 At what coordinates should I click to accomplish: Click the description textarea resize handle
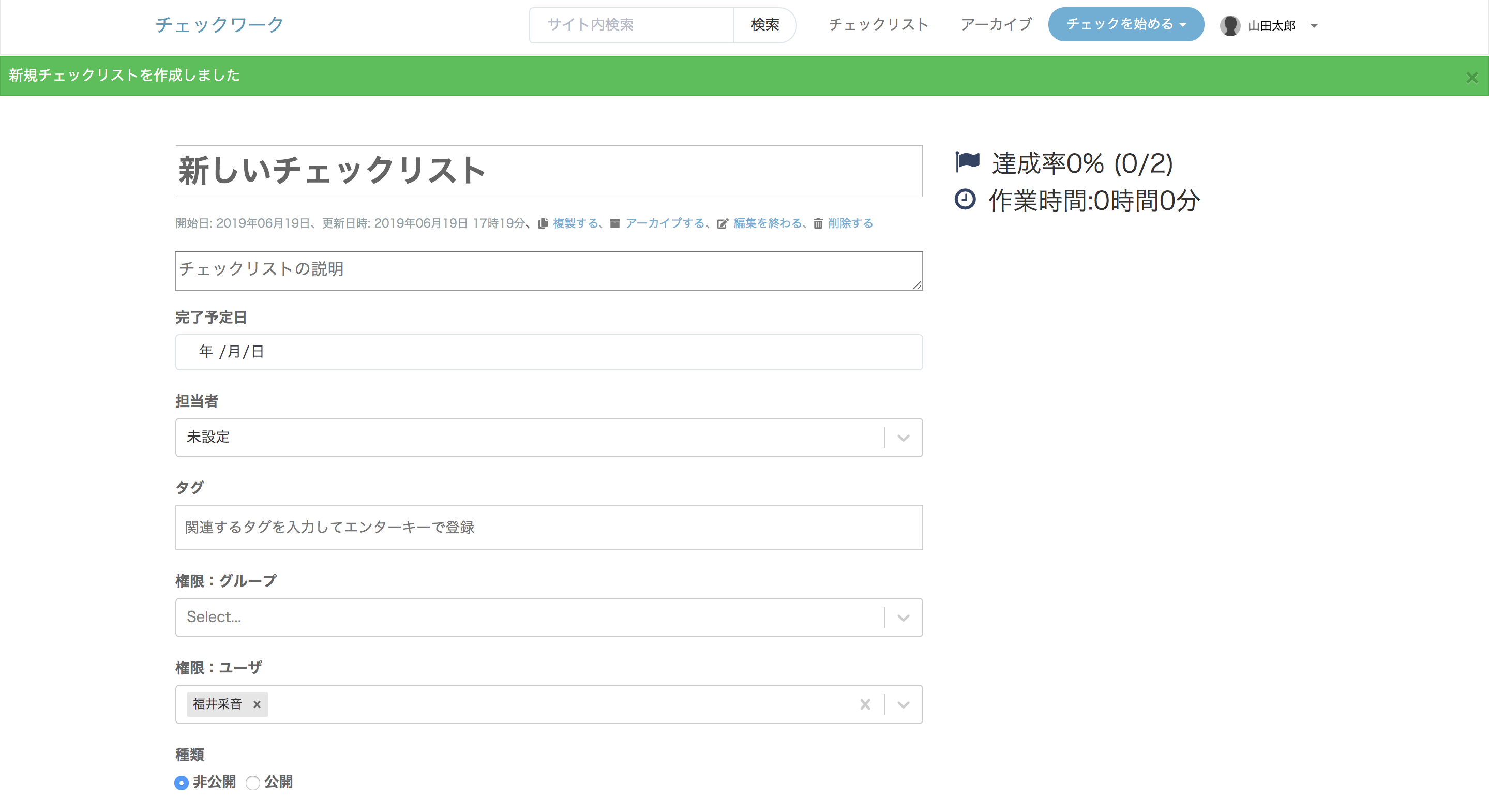(x=918, y=285)
